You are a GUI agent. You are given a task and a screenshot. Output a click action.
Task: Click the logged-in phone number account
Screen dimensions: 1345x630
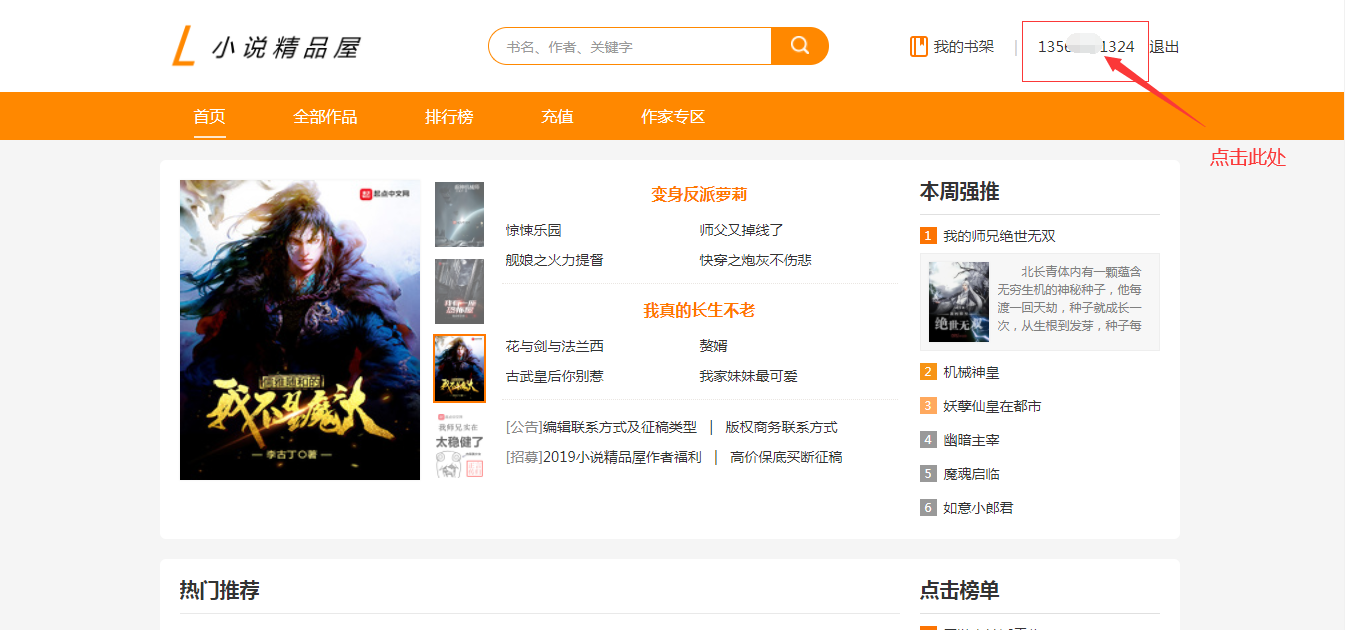(1085, 47)
